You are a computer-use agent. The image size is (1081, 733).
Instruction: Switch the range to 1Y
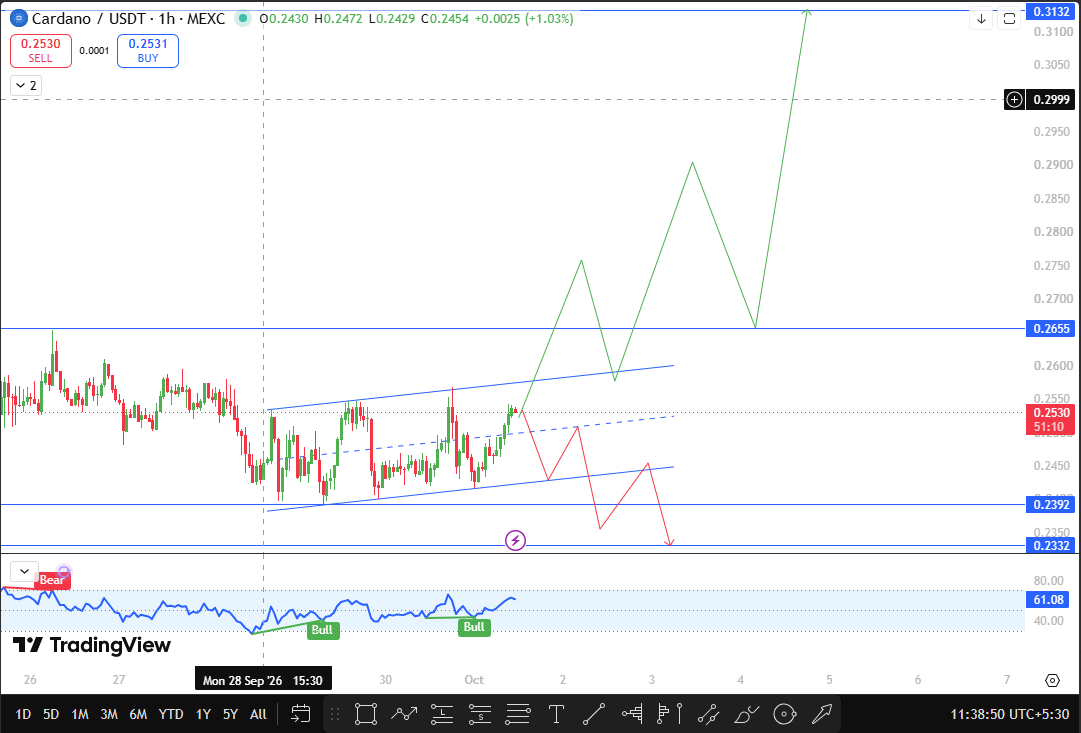click(203, 714)
